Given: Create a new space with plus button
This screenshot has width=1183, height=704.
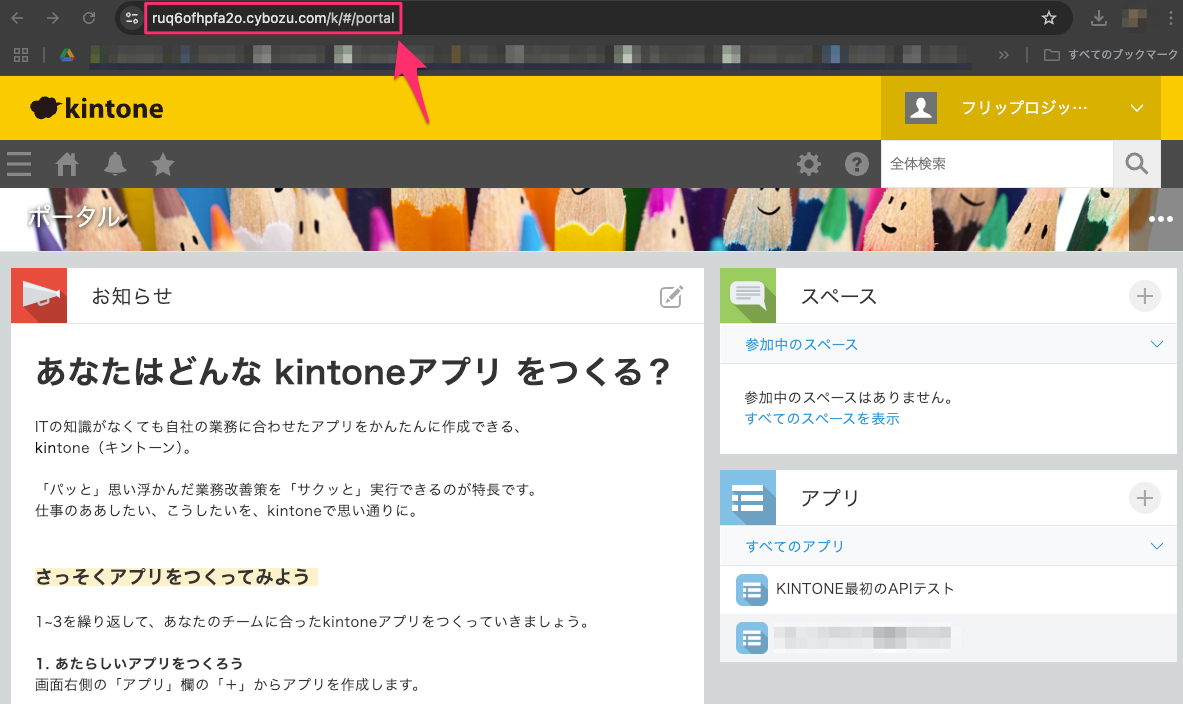Looking at the screenshot, I should pyautogui.click(x=1145, y=296).
